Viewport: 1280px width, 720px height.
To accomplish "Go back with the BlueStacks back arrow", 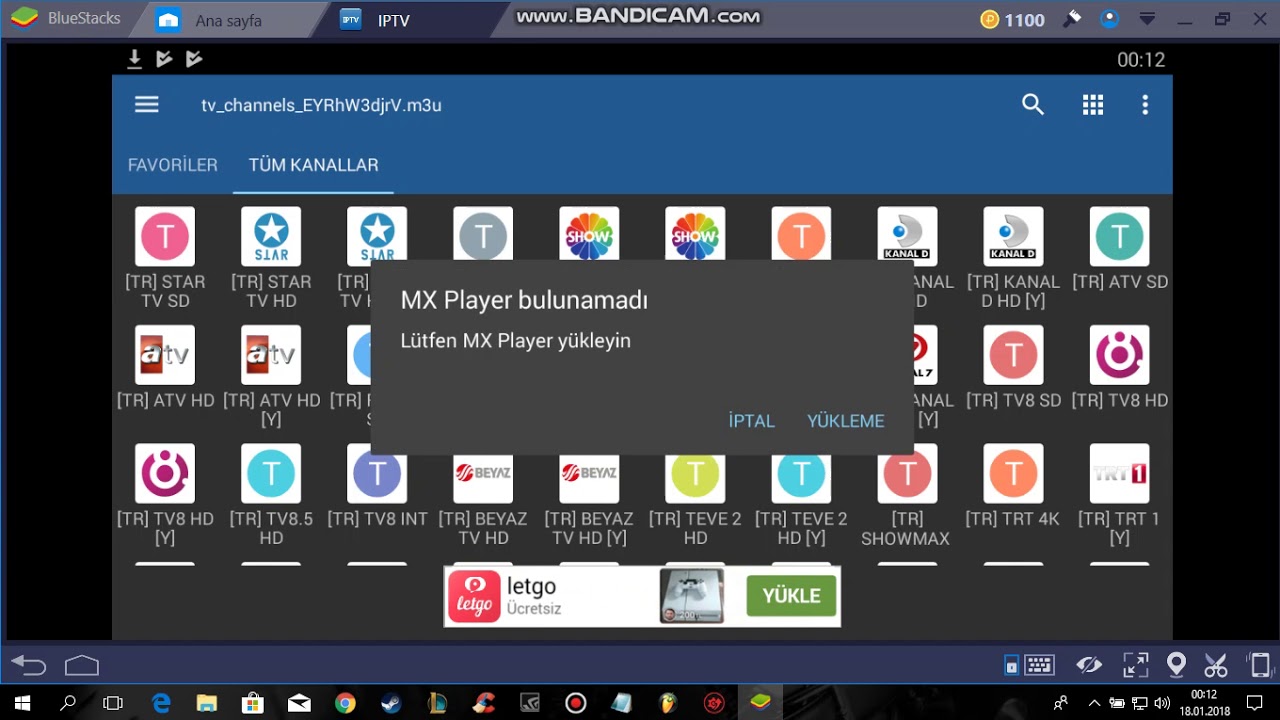I will click(x=29, y=665).
